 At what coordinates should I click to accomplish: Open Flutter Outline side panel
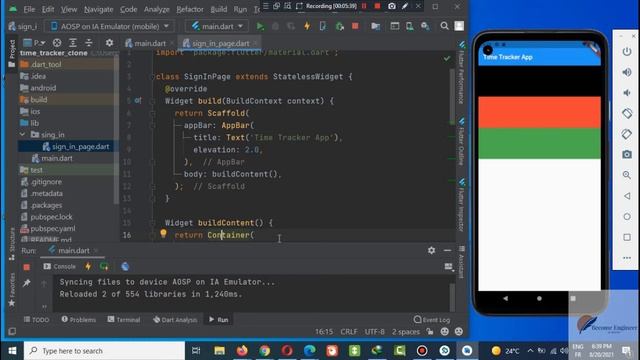pyautogui.click(x=462, y=141)
